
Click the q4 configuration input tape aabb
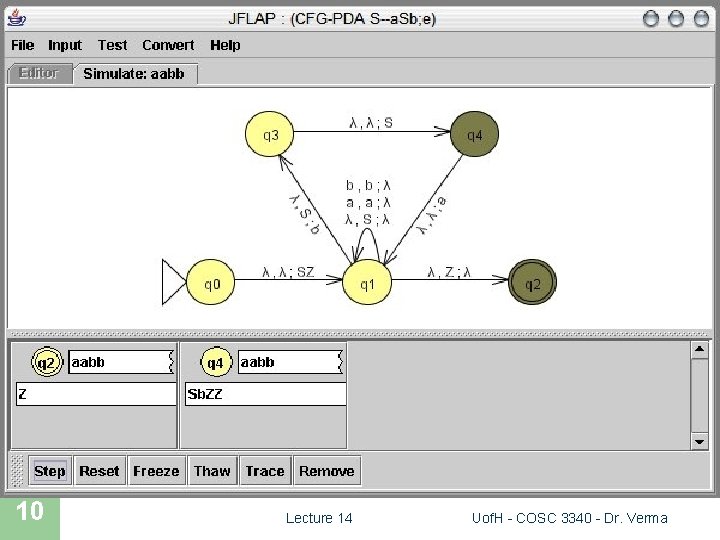tap(291, 362)
